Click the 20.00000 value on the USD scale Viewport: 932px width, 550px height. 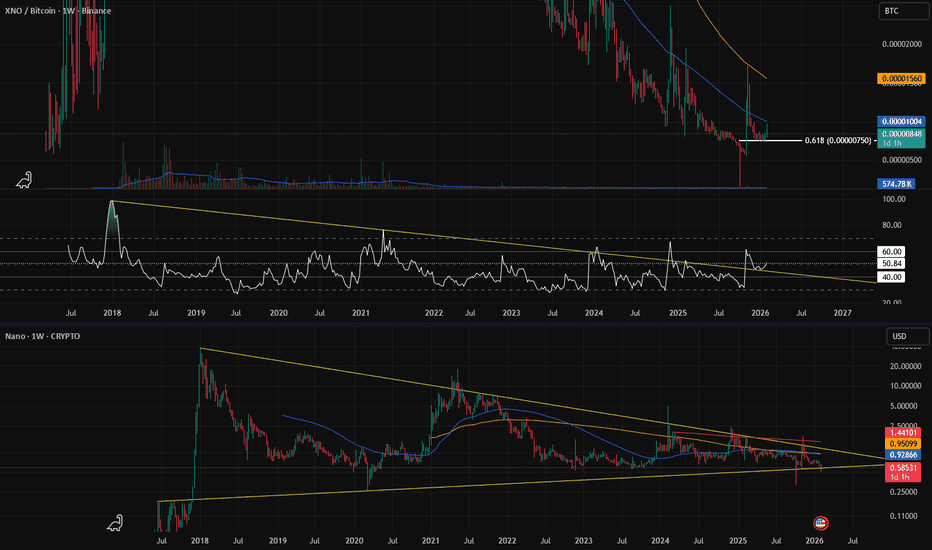(905, 366)
